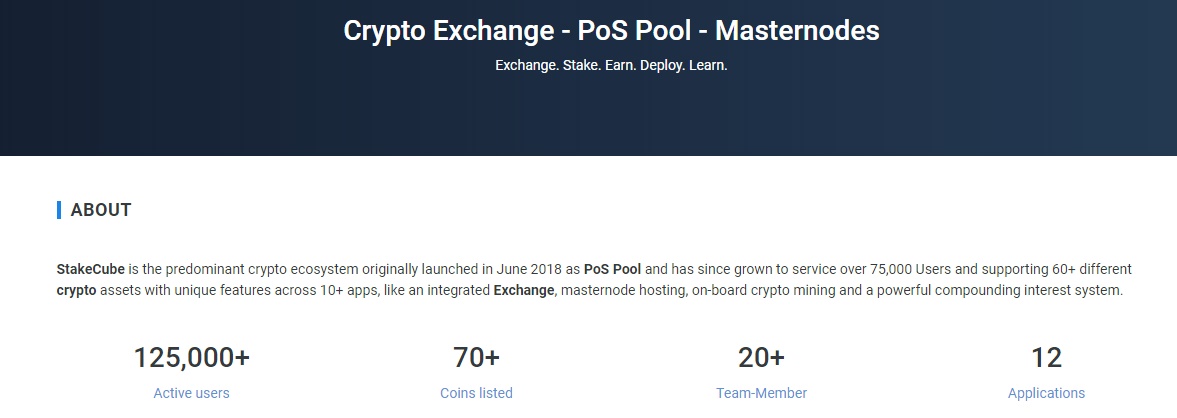
Task: Click bold Exchange word in paragraph
Action: 523,290
